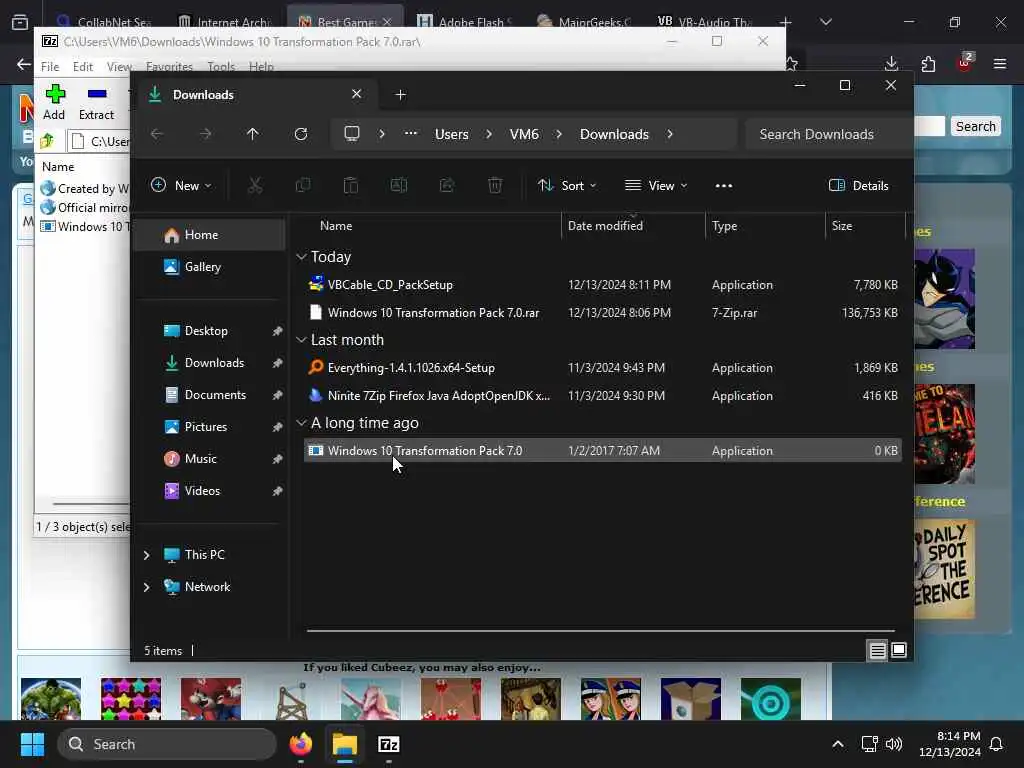Toggle the Details pane in Explorer
The image size is (1024, 768).
point(859,185)
